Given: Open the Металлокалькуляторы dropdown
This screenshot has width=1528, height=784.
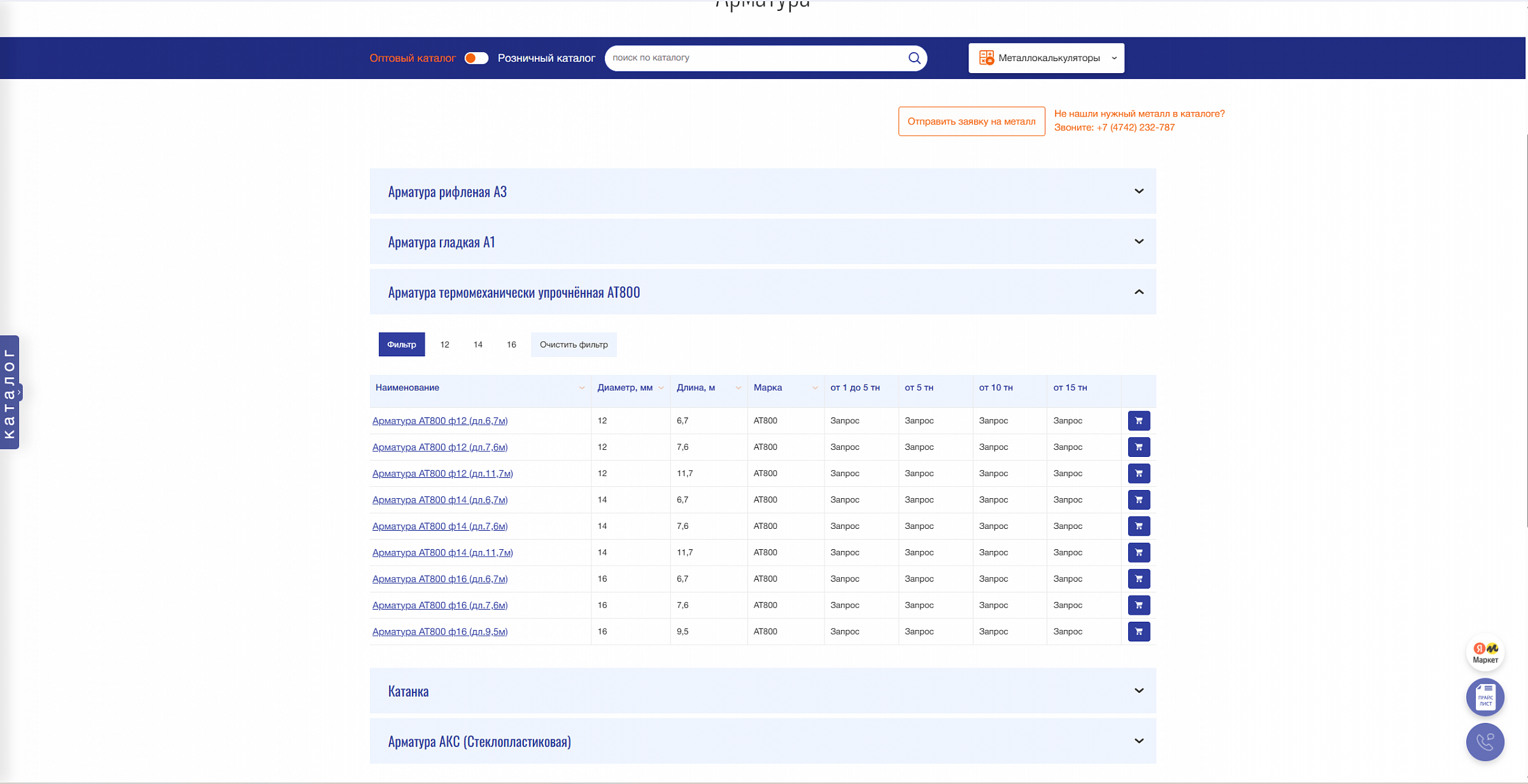Looking at the screenshot, I should click(1046, 58).
